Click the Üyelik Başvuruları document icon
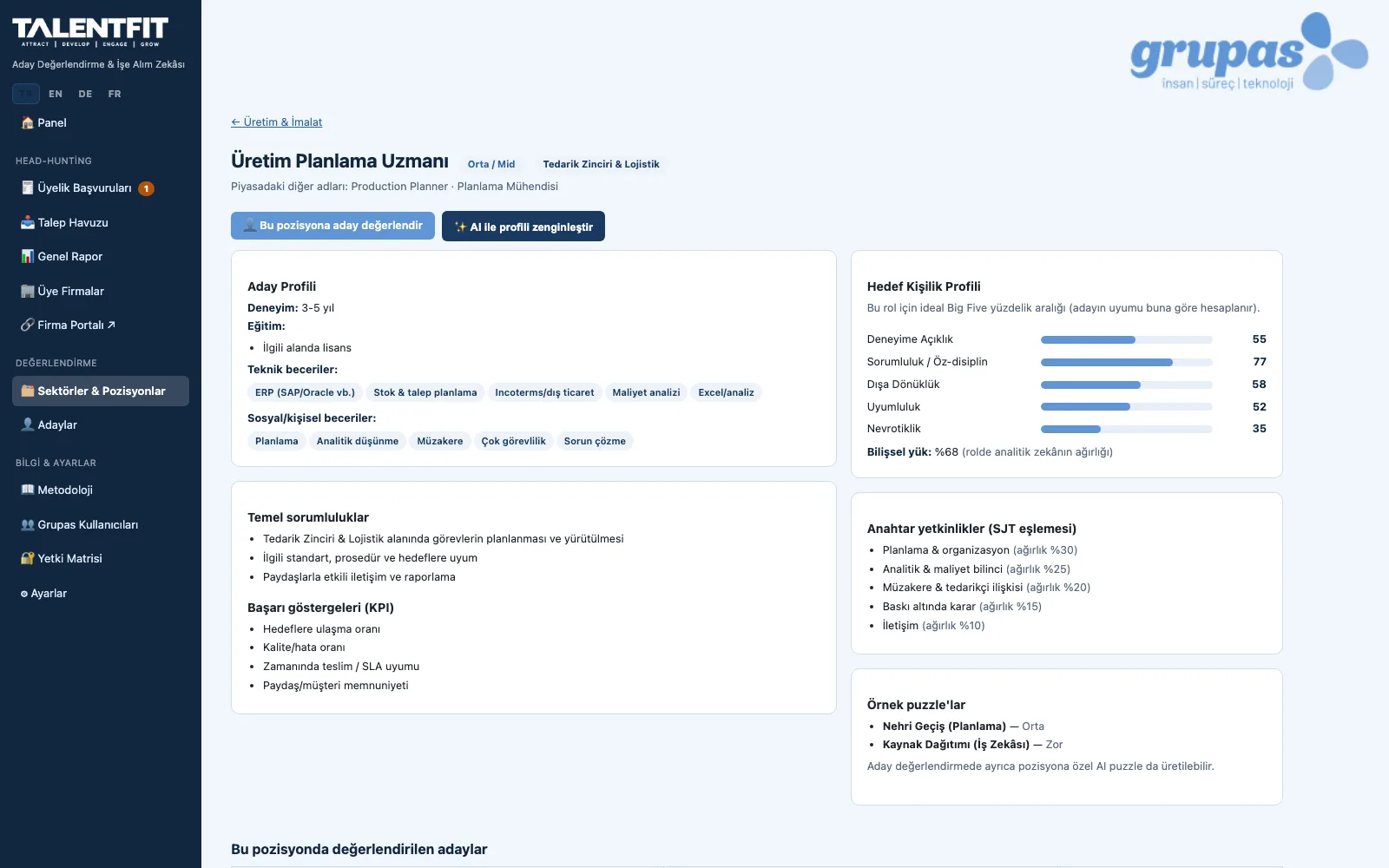Image resolution: width=1389 pixels, height=868 pixels. 28,188
